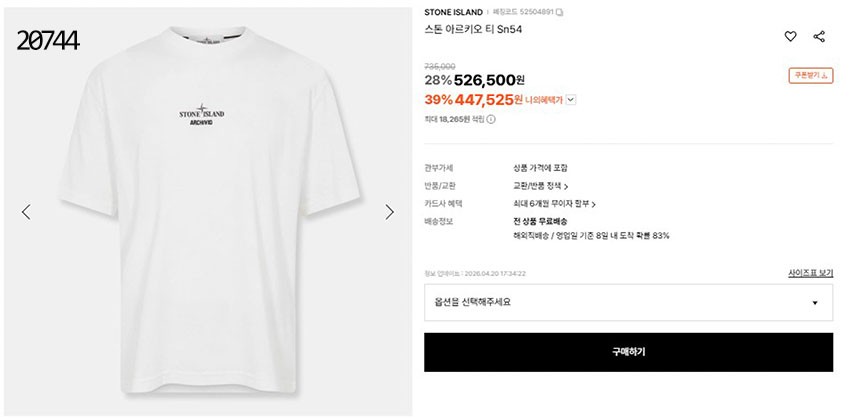The height and width of the screenshot is (419, 860).
Task: Click the white Stone Island t-shirt image
Action: (x=207, y=210)
